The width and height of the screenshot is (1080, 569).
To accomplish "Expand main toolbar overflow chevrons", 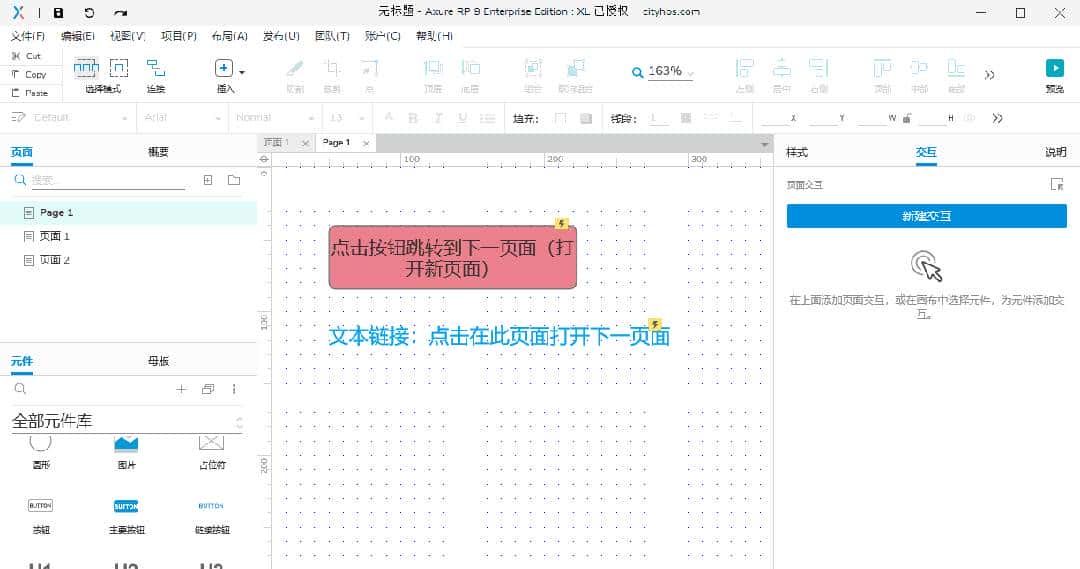I will [x=990, y=74].
